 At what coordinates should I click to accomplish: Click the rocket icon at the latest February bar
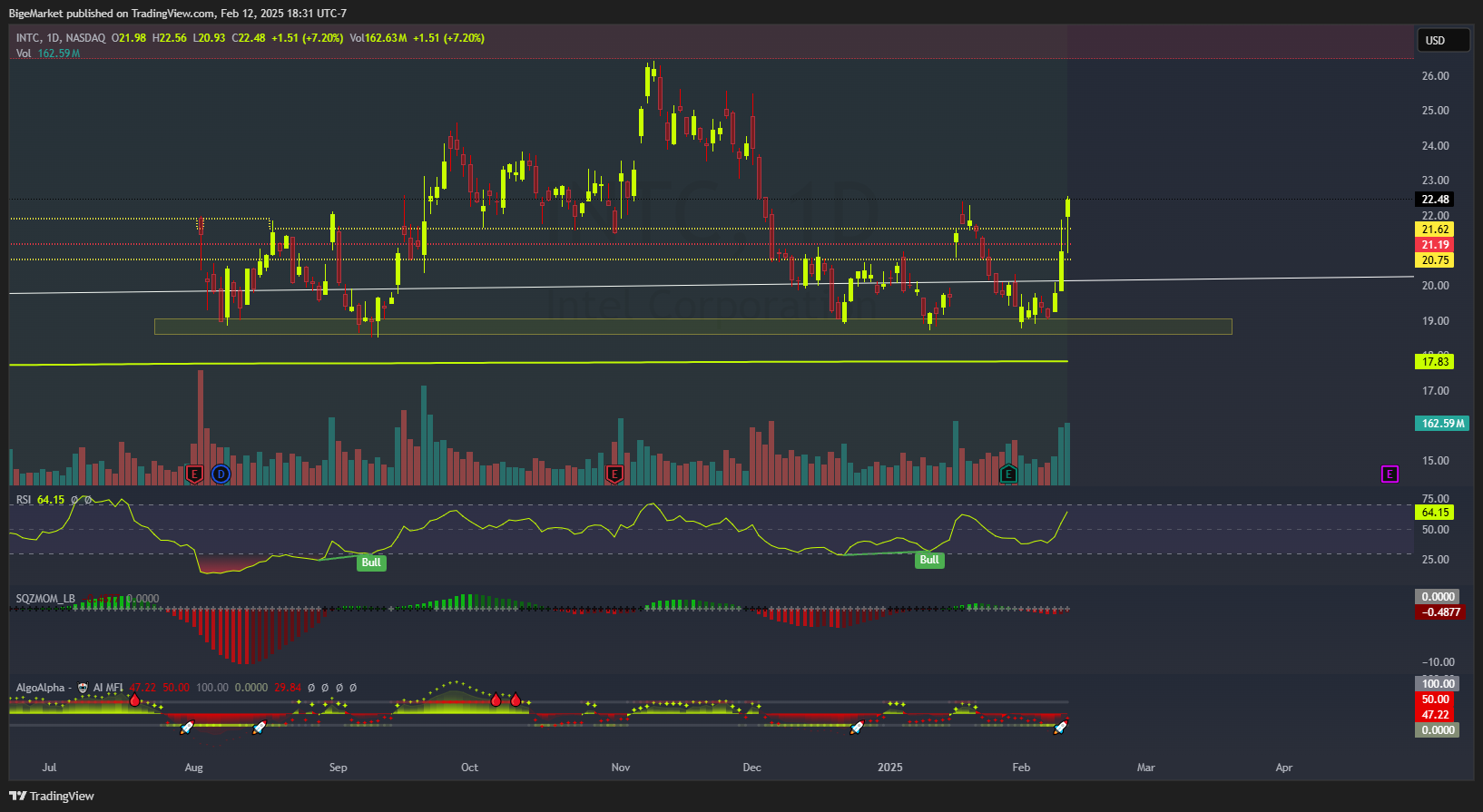click(1061, 727)
